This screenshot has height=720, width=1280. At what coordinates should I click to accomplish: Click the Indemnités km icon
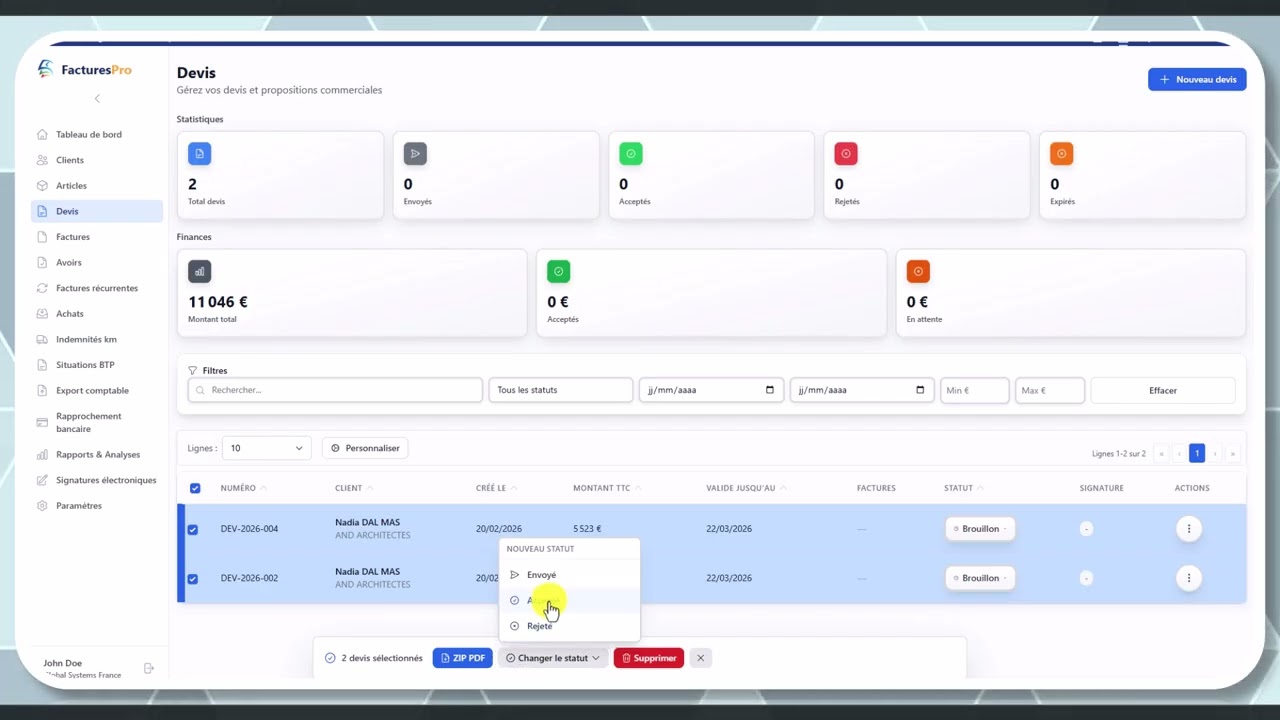[42, 339]
